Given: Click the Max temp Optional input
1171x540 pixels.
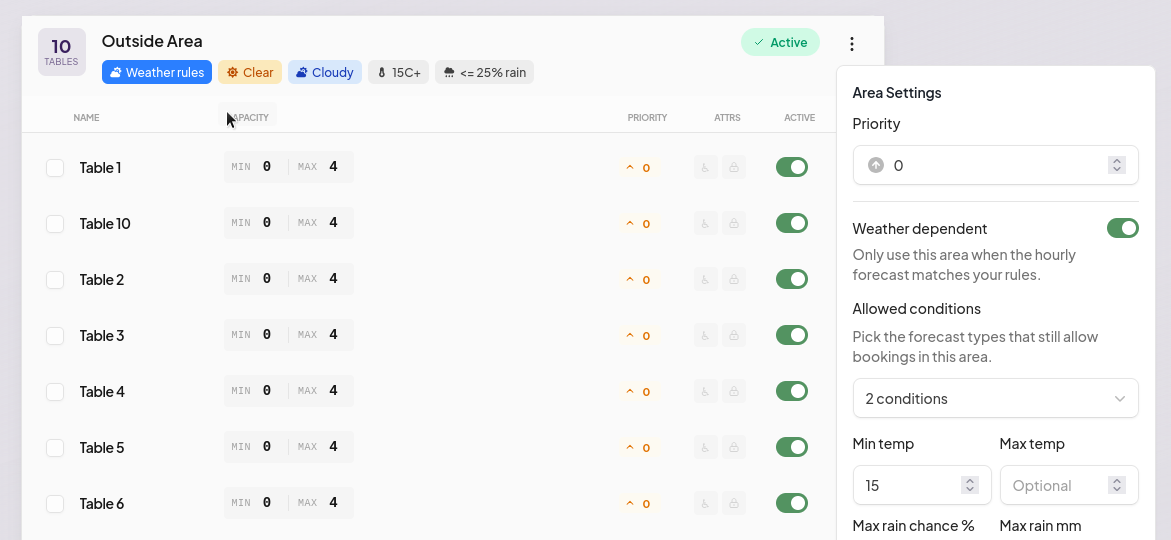Looking at the screenshot, I should 1069,485.
